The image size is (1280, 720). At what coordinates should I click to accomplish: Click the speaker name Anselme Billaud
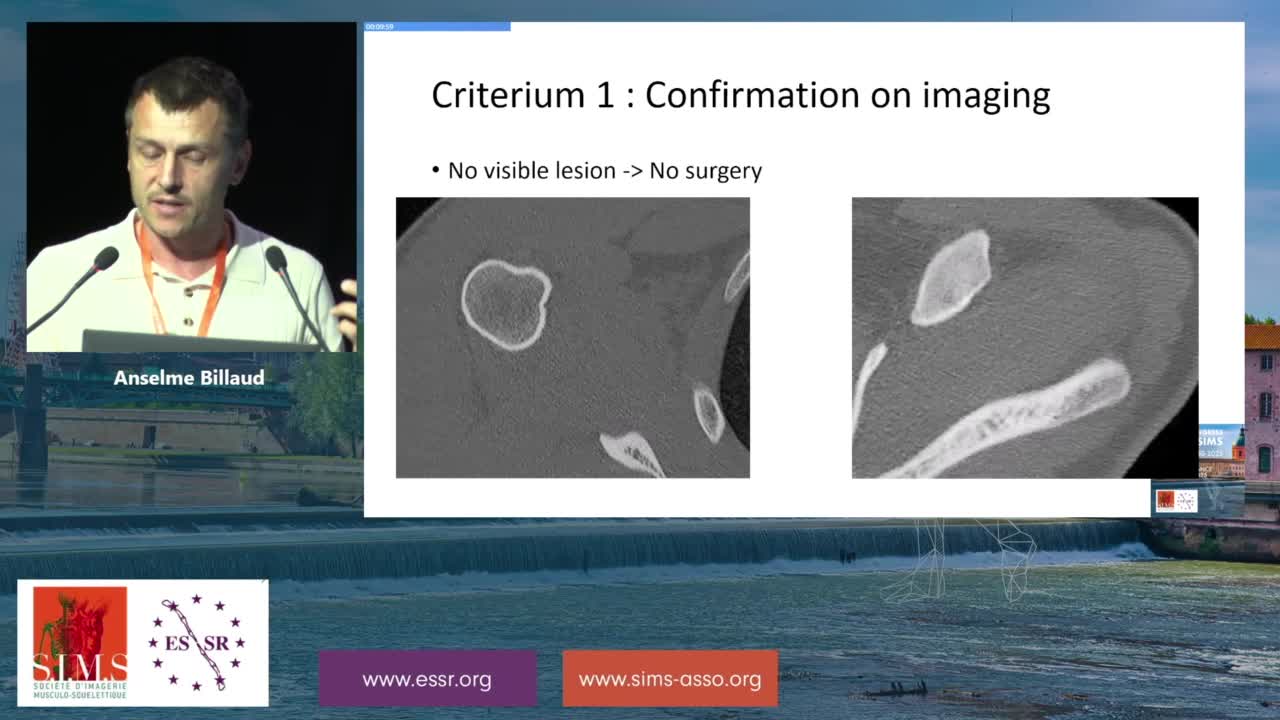(189, 378)
